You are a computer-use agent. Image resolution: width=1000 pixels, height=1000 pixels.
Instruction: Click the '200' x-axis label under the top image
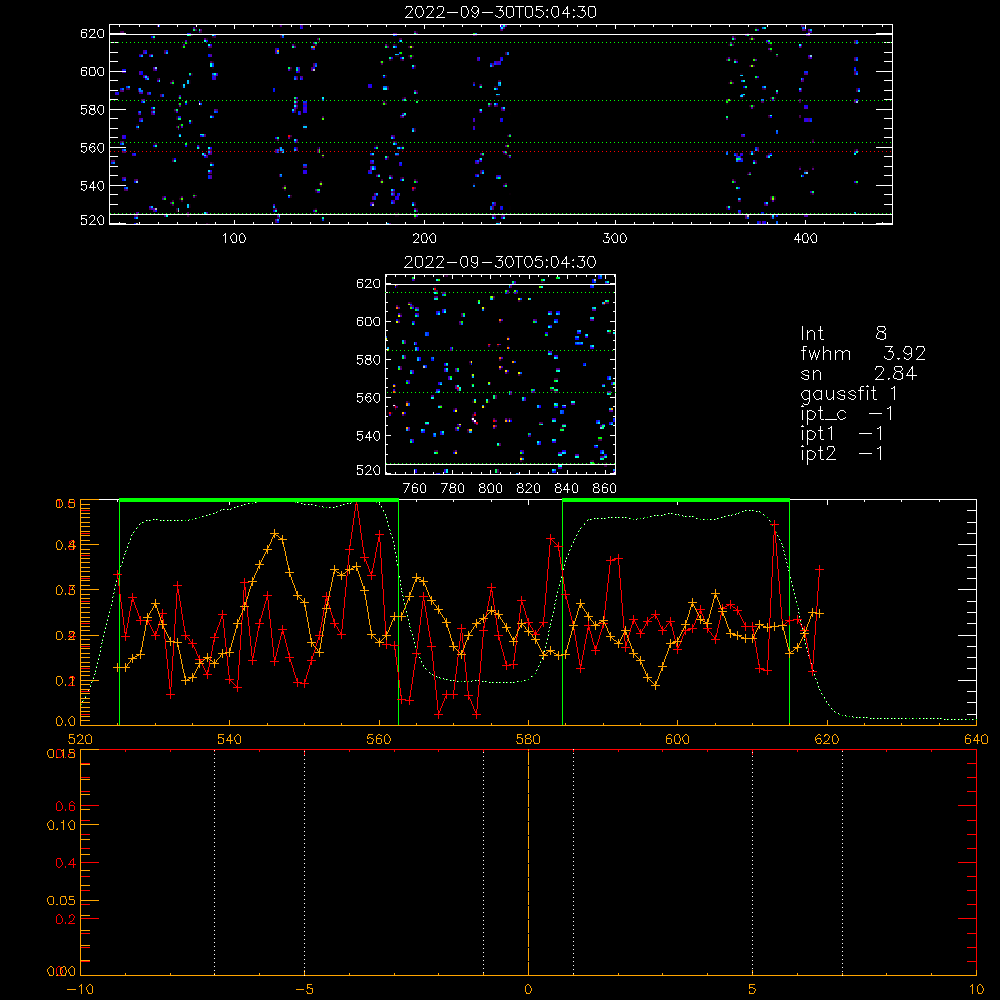(x=424, y=239)
